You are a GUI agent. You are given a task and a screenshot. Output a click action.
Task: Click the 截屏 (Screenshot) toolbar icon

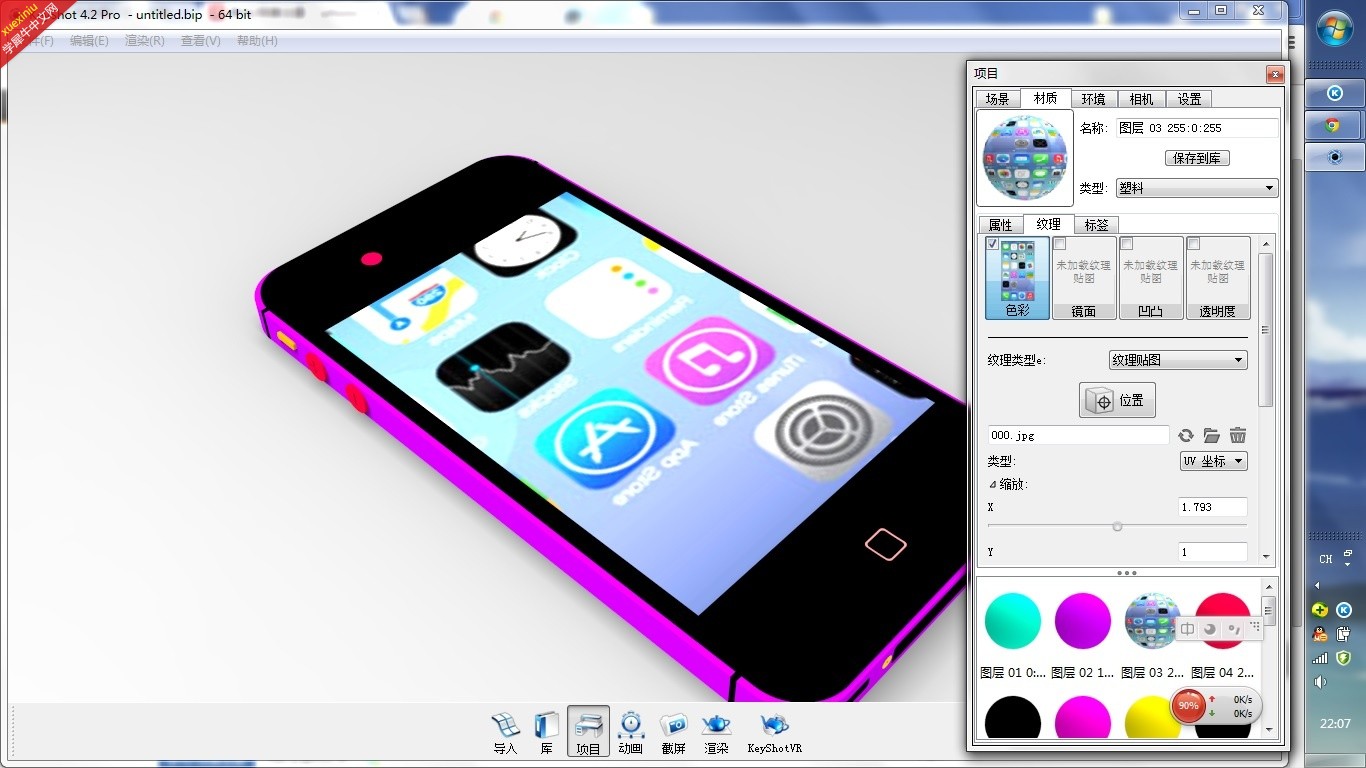(x=673, y=731)
